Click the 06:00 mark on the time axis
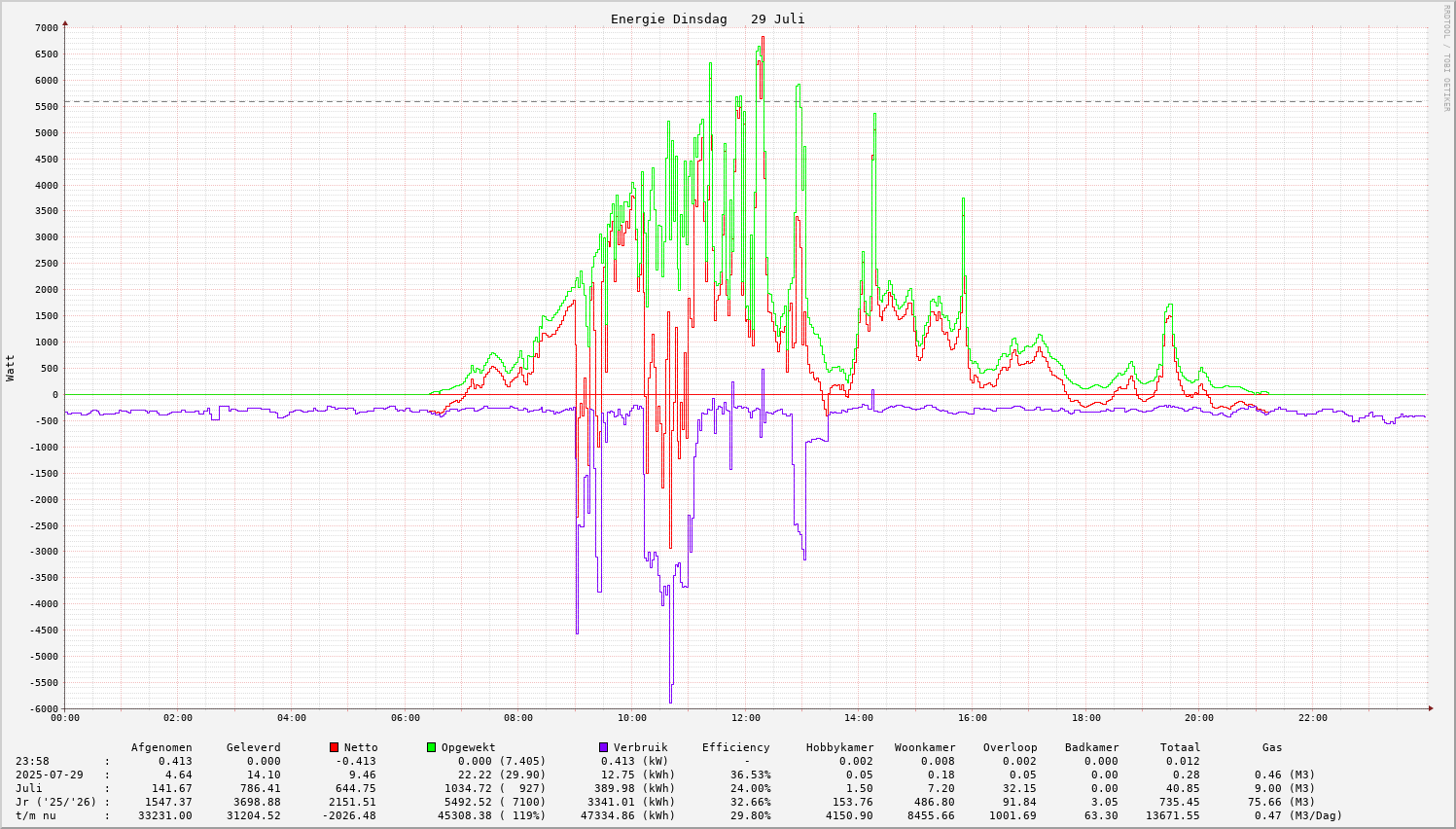The width and height of the screenshot is (1456, 829). (406, 718)
